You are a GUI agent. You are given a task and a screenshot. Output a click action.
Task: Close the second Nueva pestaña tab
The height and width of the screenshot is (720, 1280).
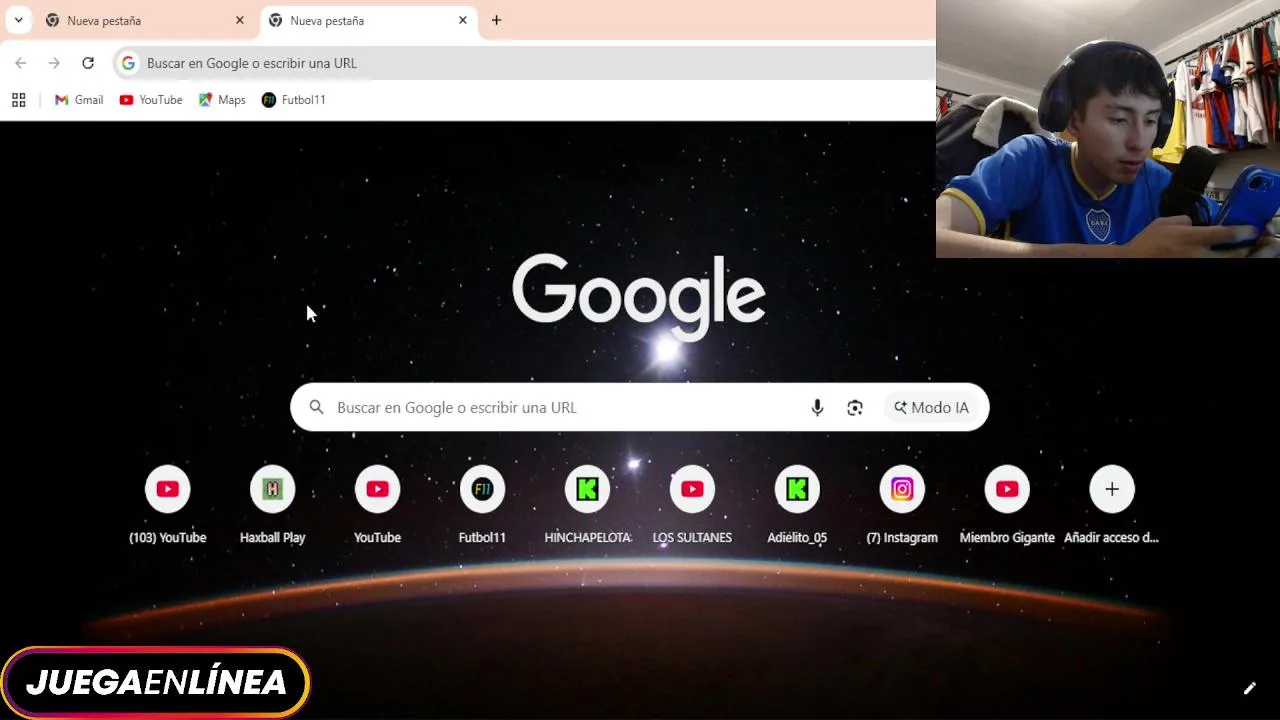tap(462, 20)
